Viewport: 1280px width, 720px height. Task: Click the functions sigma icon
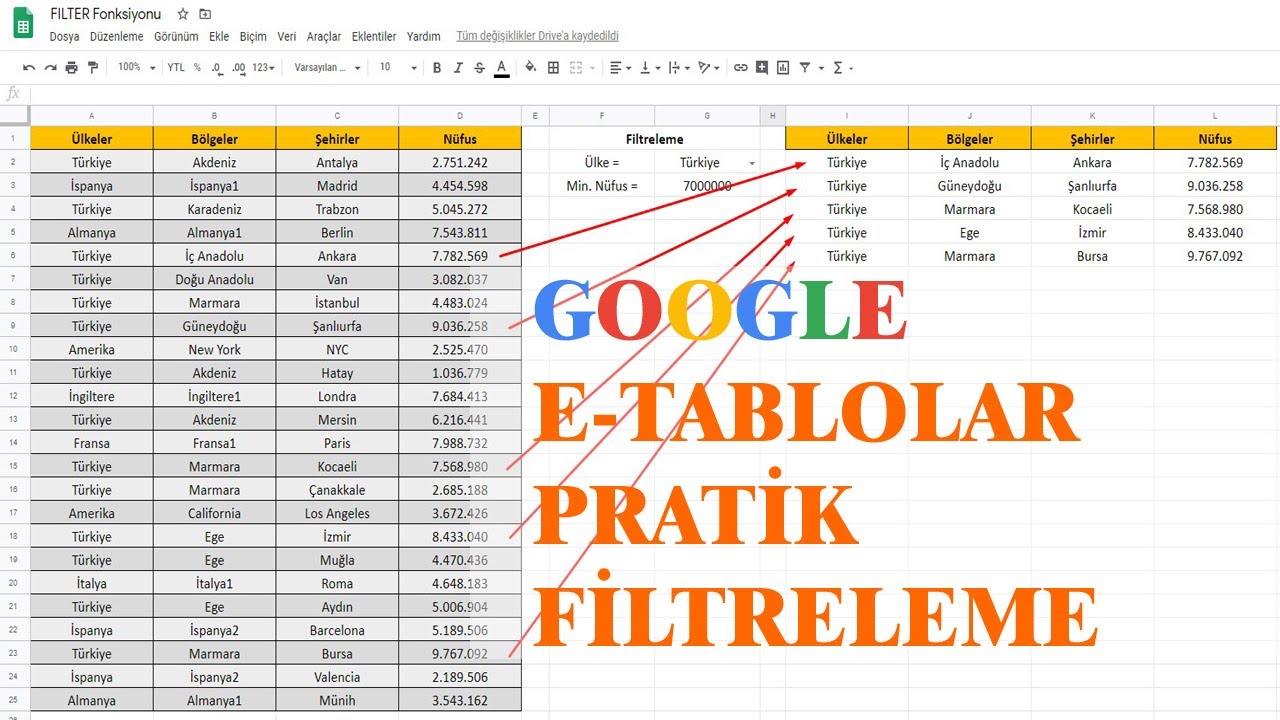pyautogui.click(x=838, y=68)
